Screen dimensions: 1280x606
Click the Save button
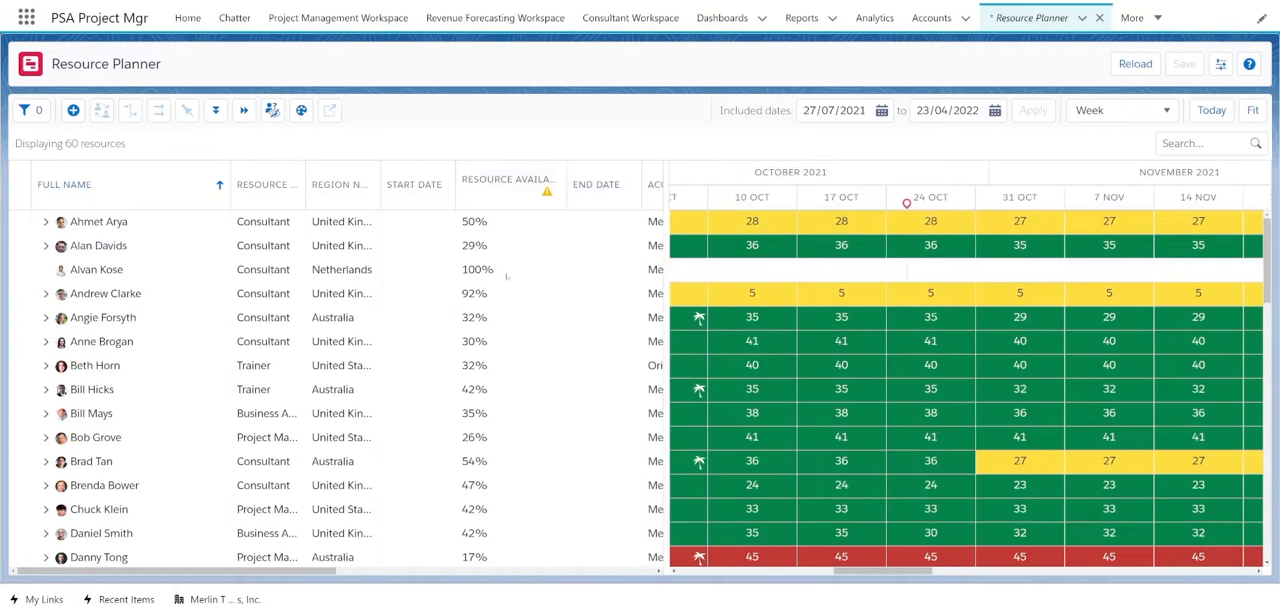tap(1184, 64)
